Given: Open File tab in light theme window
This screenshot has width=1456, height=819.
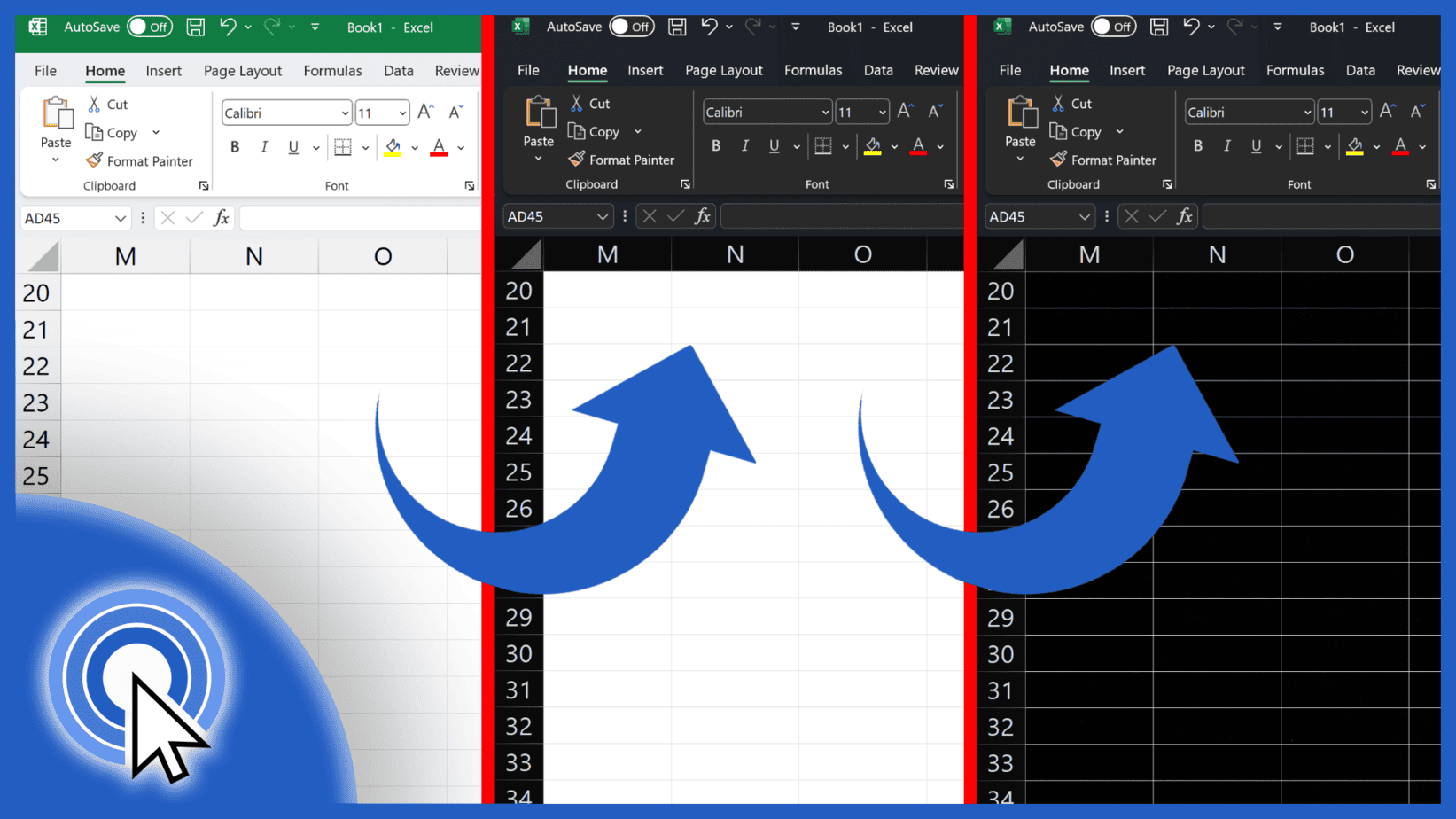Looking at the screenshot, I should tap(45, 71).
